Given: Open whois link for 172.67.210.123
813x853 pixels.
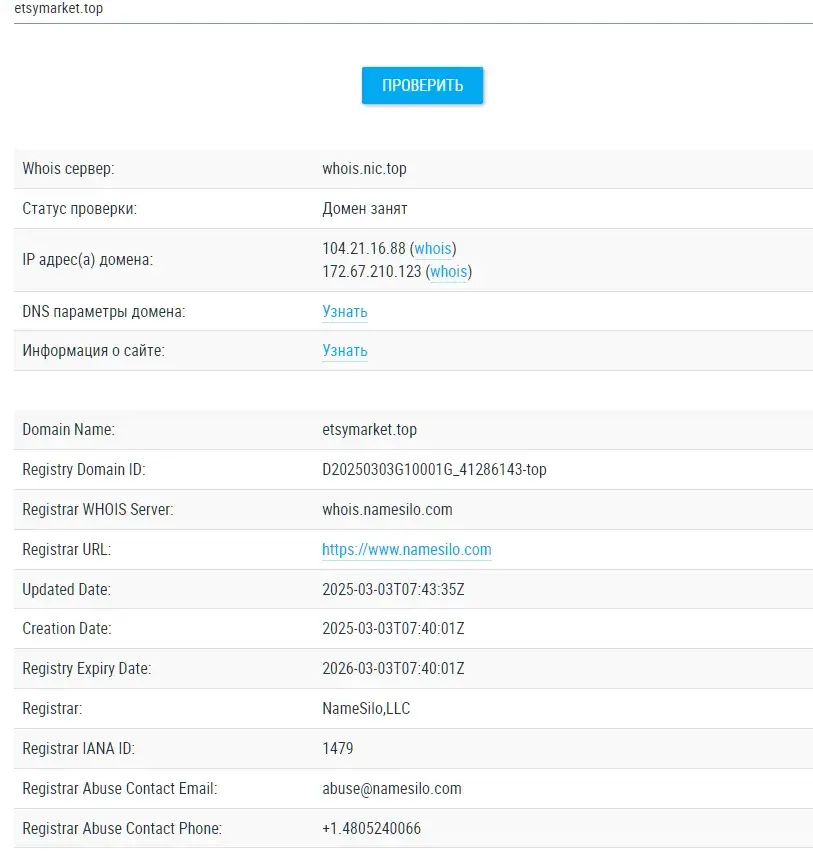Looking at the screenshot, I should point(449,271).
